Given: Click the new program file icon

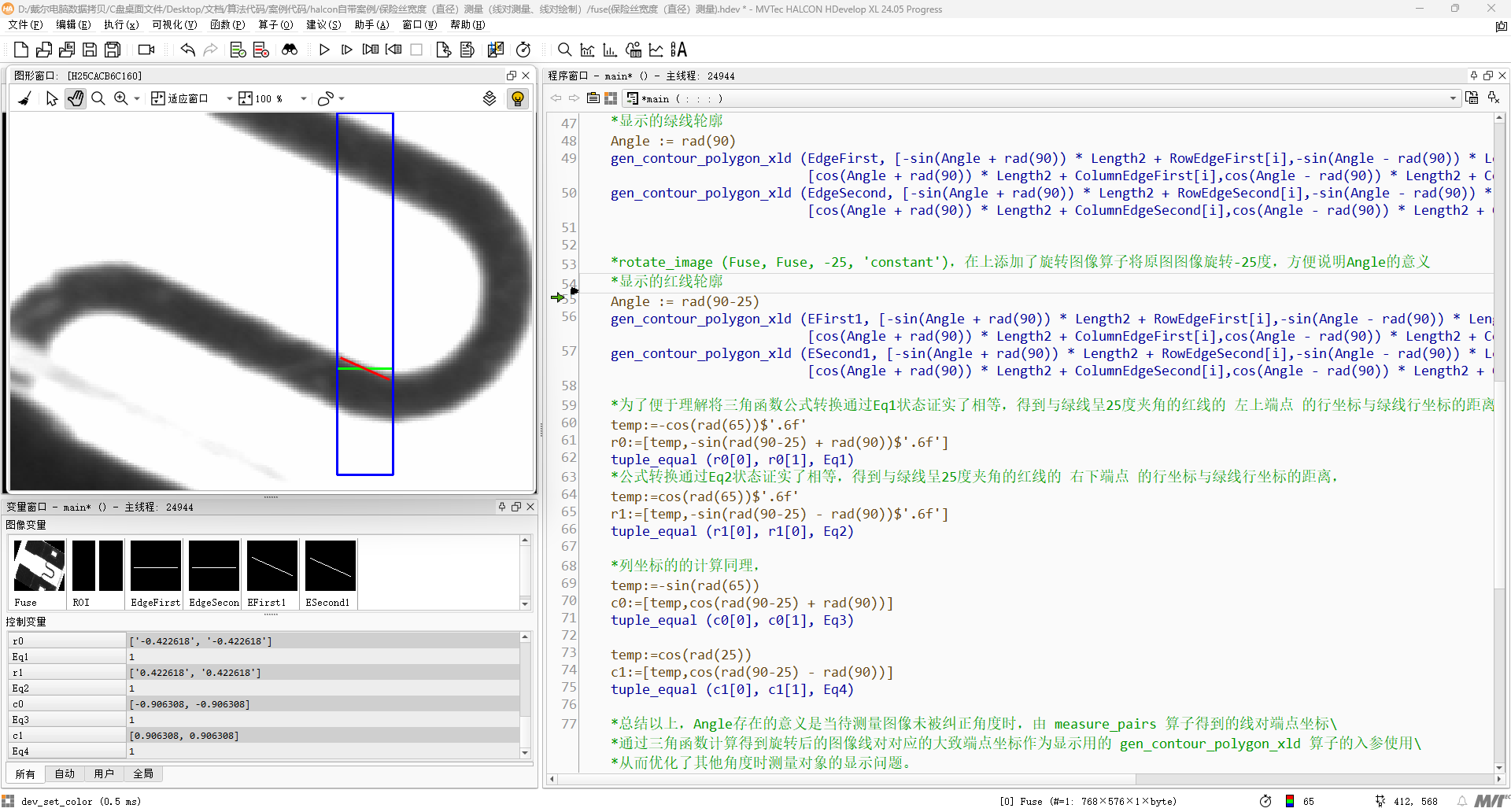Looking at the screenshot, I should point(21,50).
